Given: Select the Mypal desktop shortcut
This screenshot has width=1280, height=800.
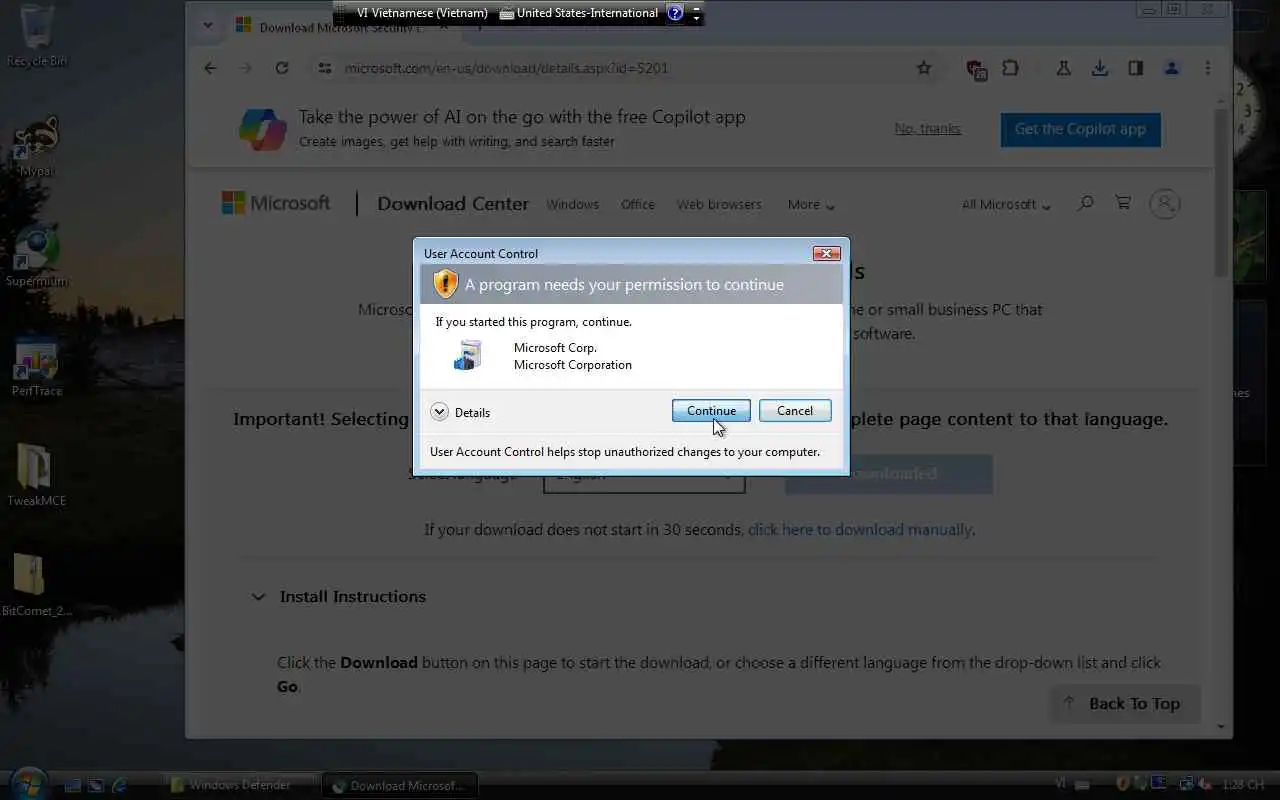Looking at the screenshot, I should pyautogui.click(x=37, y=147).
